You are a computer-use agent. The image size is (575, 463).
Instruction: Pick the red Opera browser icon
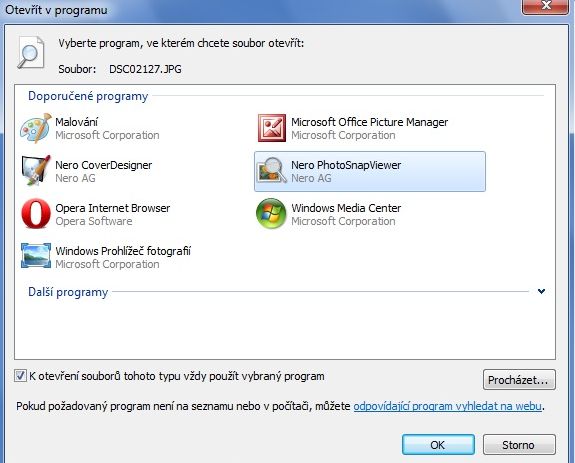[x=36, y=214]
